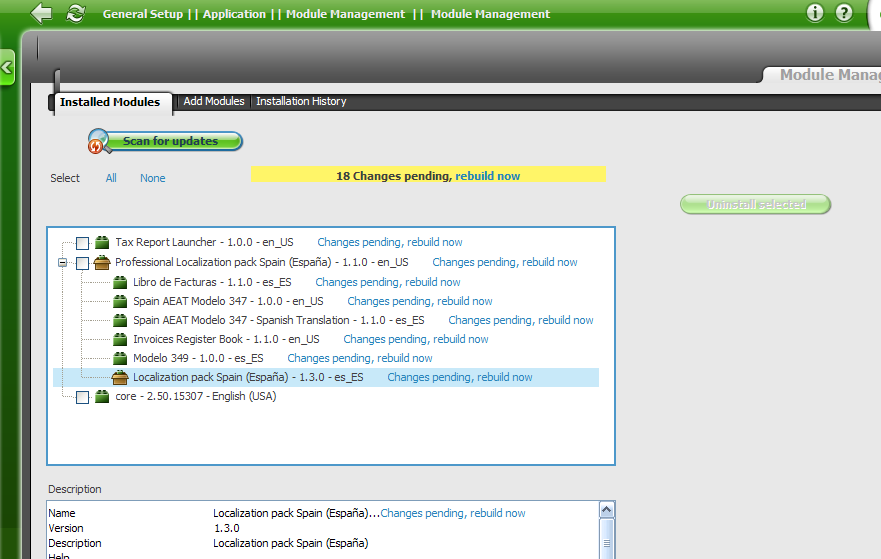Open the information icon in header
This screenshot has height=559, width=881.
tap(815, 13)
